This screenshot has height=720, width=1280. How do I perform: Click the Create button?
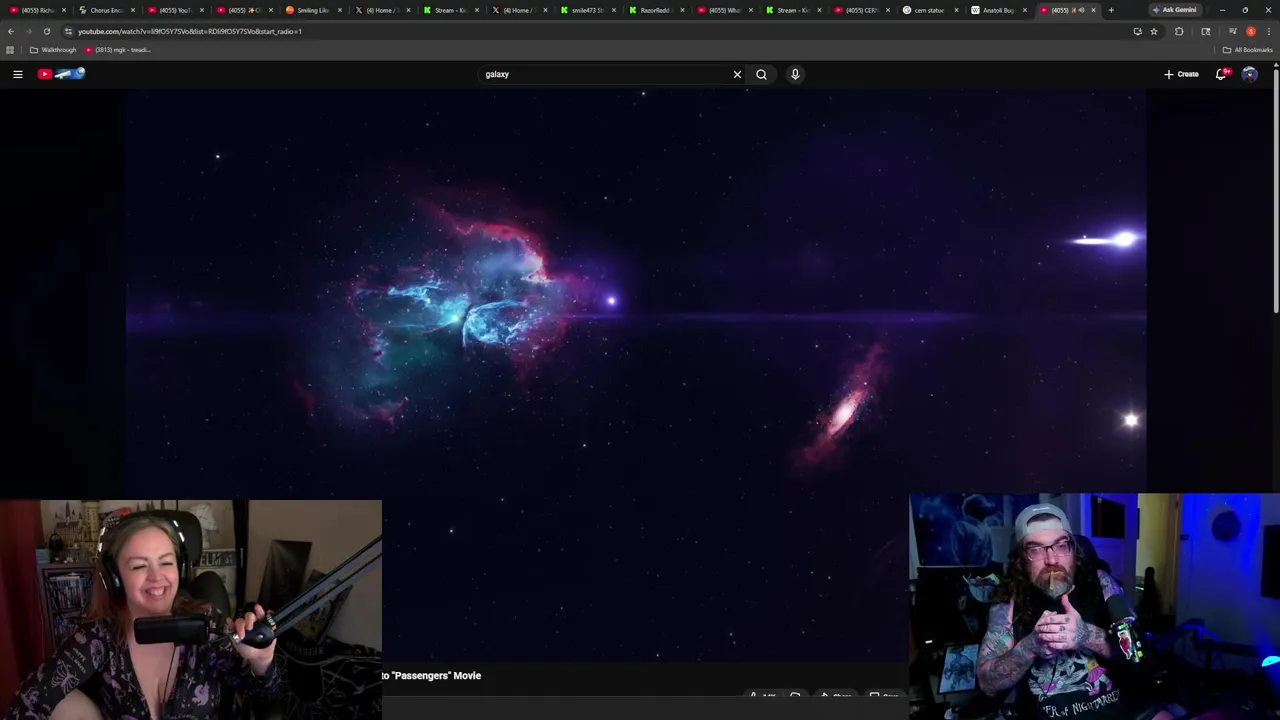pyautogui.click(x=1181, y=74)
